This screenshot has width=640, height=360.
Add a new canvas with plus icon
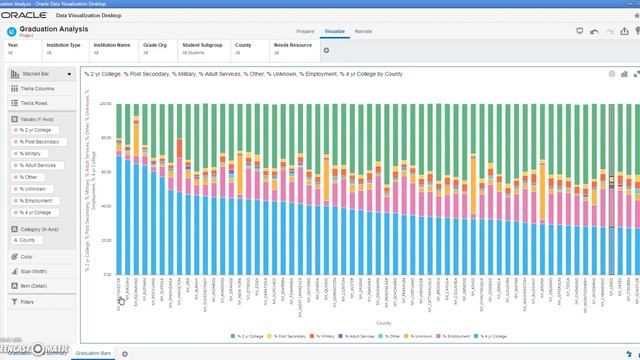click(125, 354)
